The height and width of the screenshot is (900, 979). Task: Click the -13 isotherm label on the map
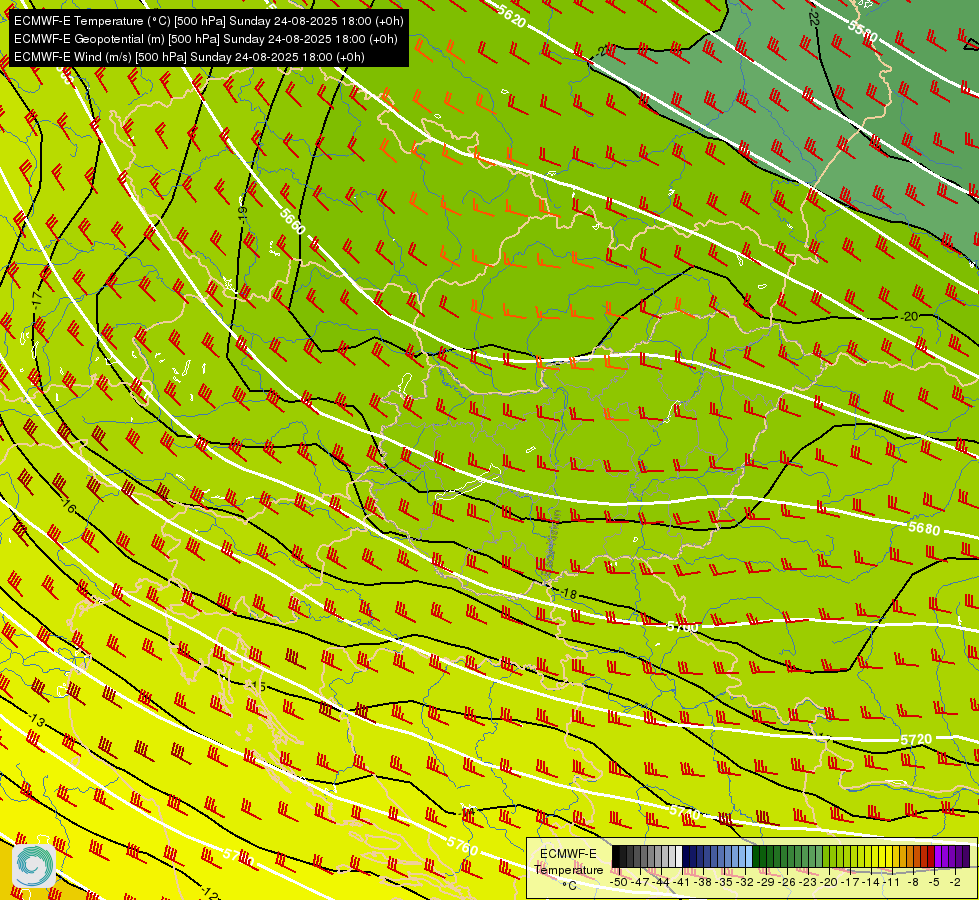(36, 720)
